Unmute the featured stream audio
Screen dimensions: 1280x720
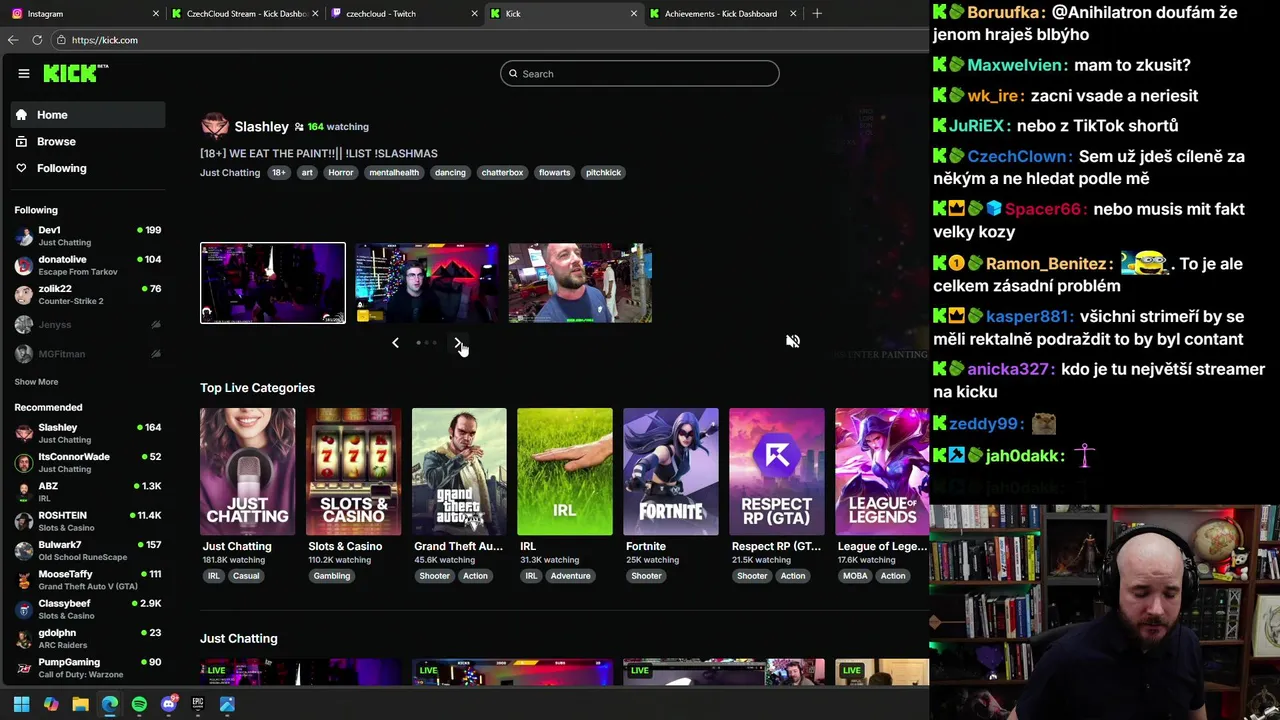(x=793, y=341)
